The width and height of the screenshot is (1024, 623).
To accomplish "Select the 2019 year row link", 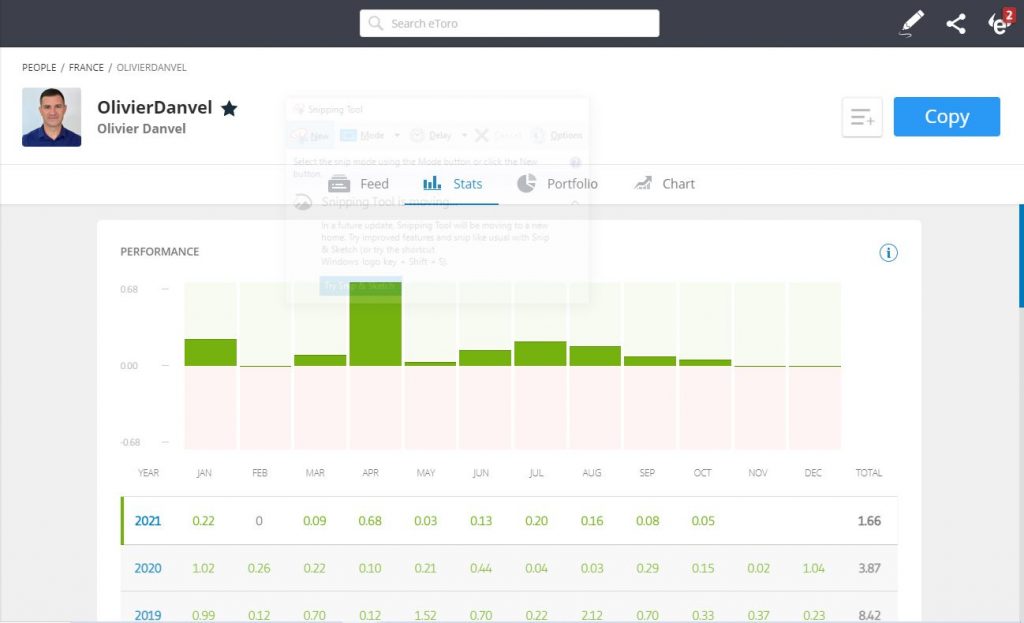I will click(148, 615).
